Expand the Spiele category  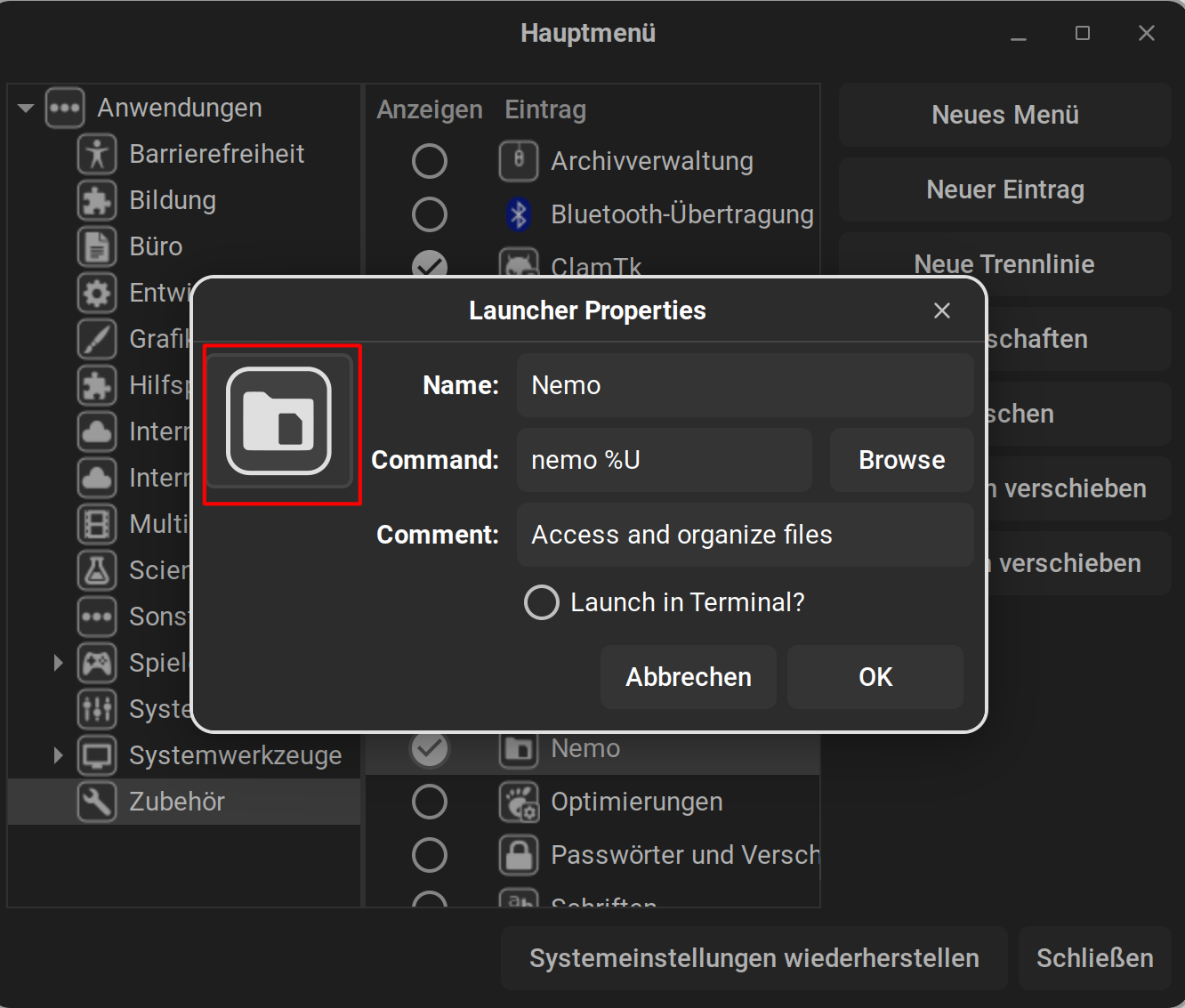pos(58,663)
